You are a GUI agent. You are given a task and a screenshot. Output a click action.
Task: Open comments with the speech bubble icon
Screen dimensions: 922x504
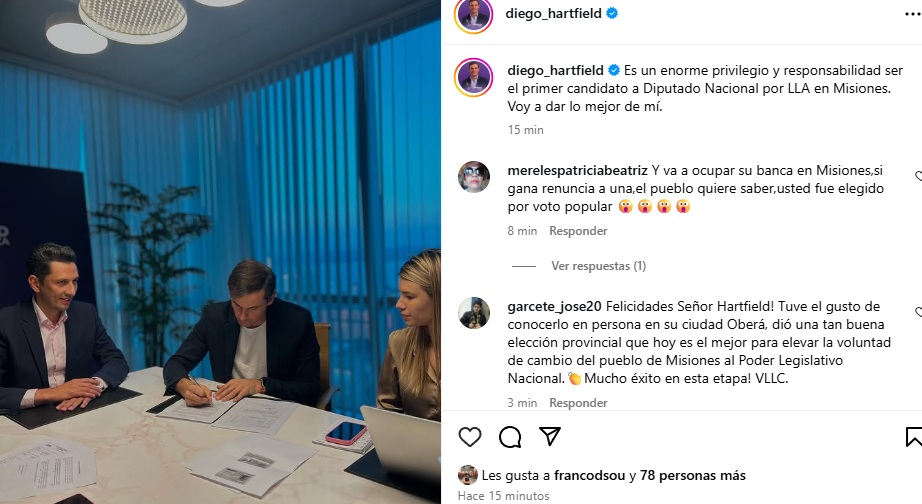510,437
